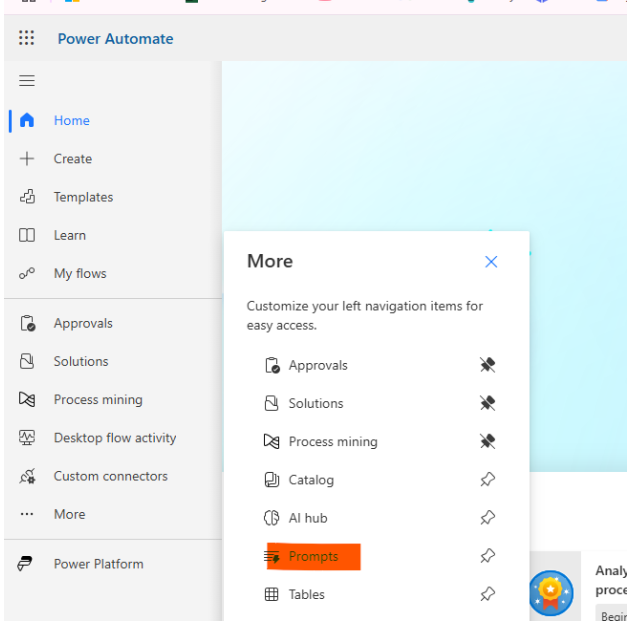Pin Catalog to left navigation

(487, 479)
